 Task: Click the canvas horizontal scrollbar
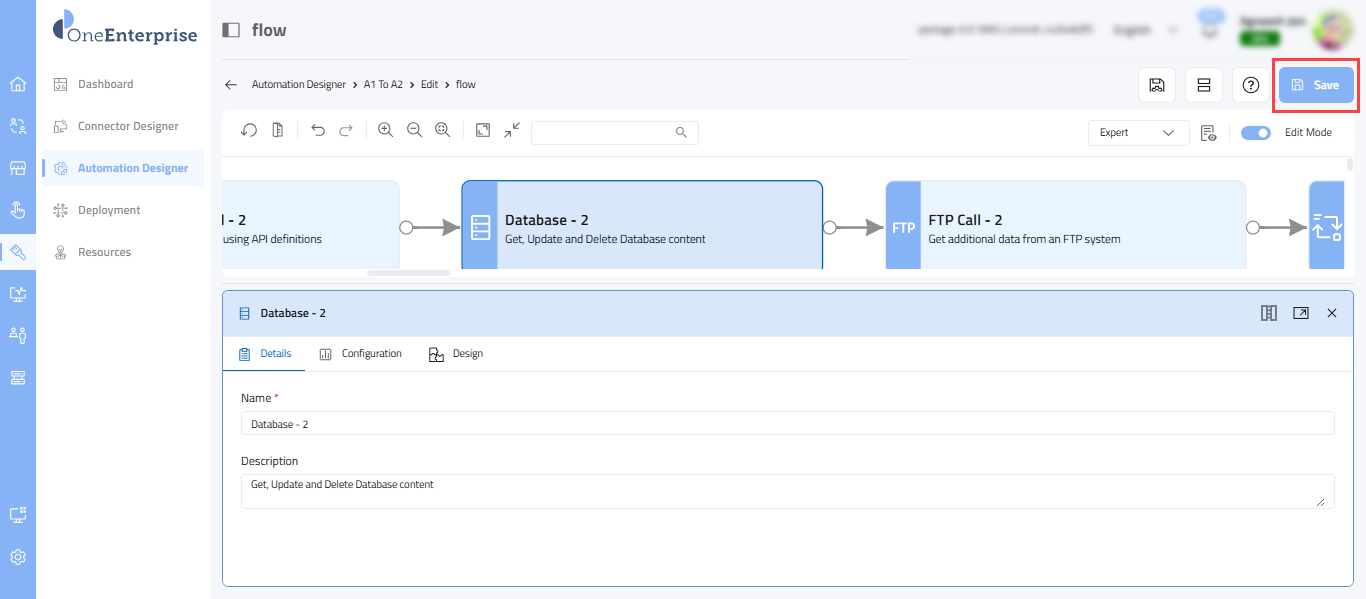point(408,272)
